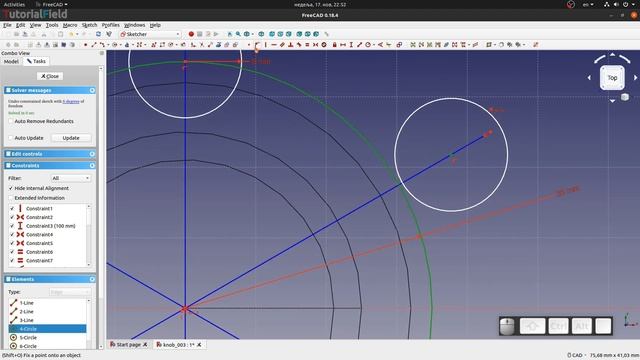The height and width of the screenshot is (360, 640).
Task: Click the Activities button
Action: click(x=14, y=4)
